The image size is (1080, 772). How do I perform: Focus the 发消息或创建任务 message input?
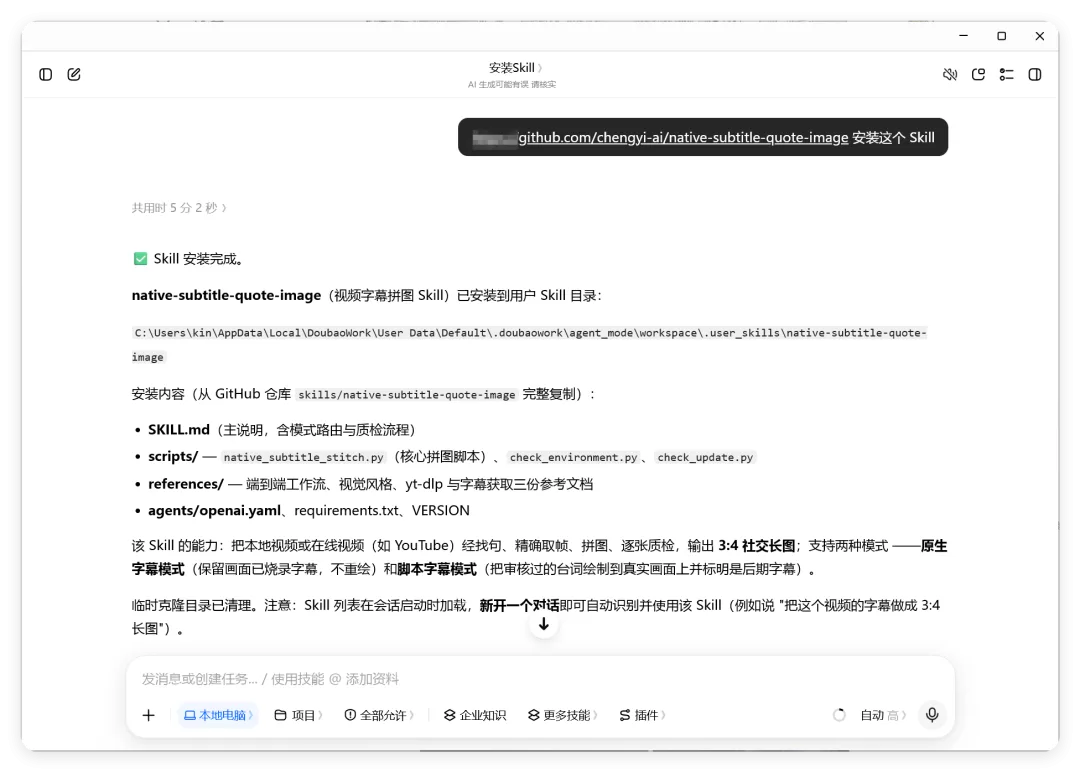point(540,679)
